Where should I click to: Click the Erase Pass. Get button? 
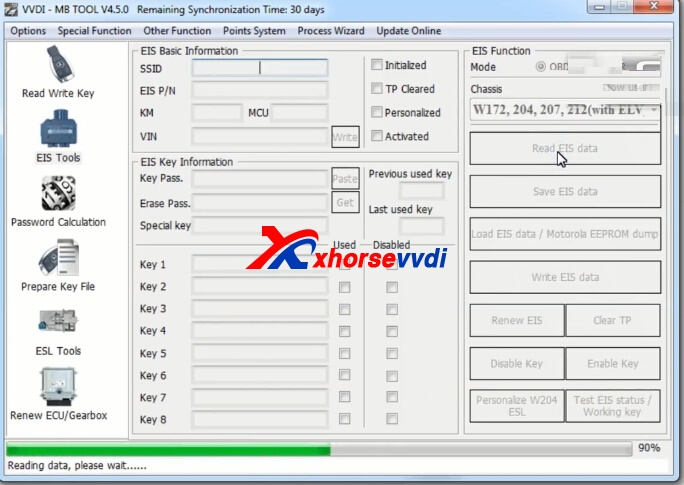[345, 202]
